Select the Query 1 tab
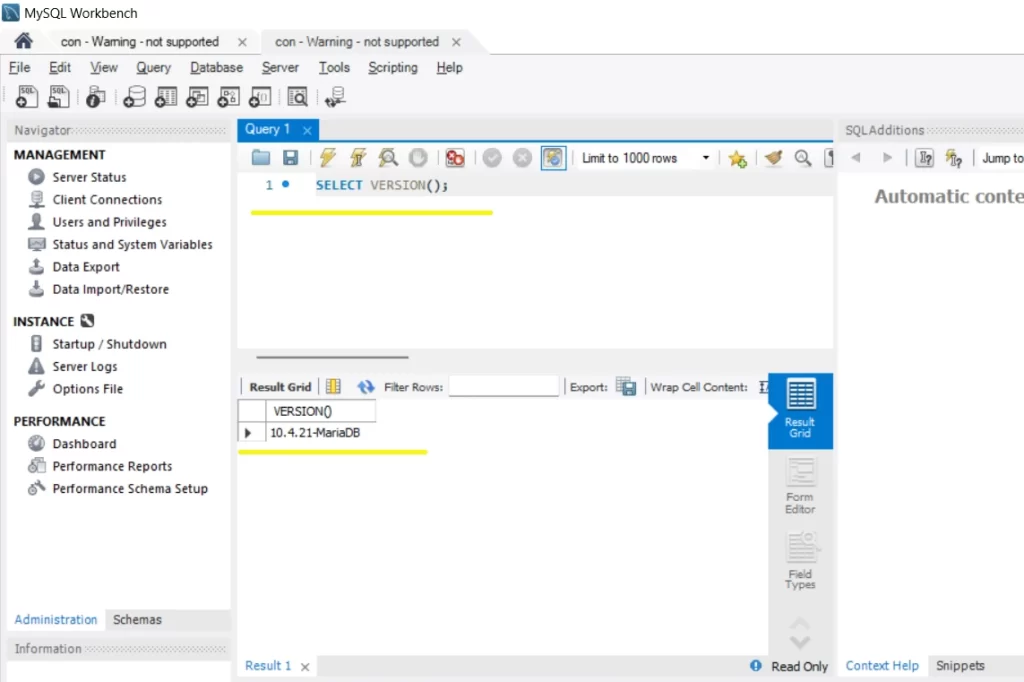The height and width of the screenshot is (682, 1024). point(267,129)
